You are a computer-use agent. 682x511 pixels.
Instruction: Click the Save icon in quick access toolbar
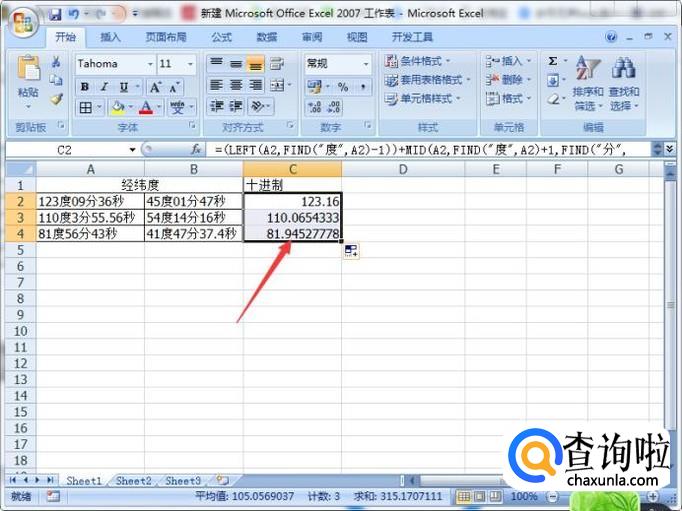[55, 14]
